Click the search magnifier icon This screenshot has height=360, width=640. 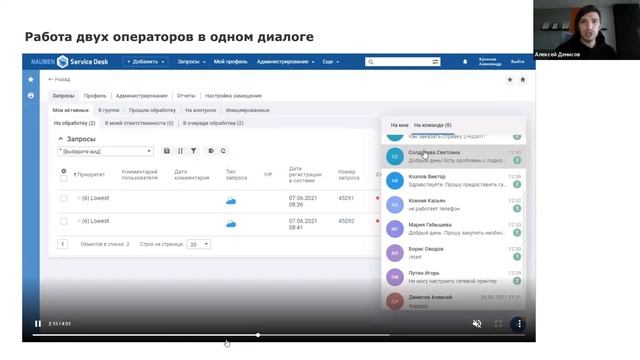point(371,62)
